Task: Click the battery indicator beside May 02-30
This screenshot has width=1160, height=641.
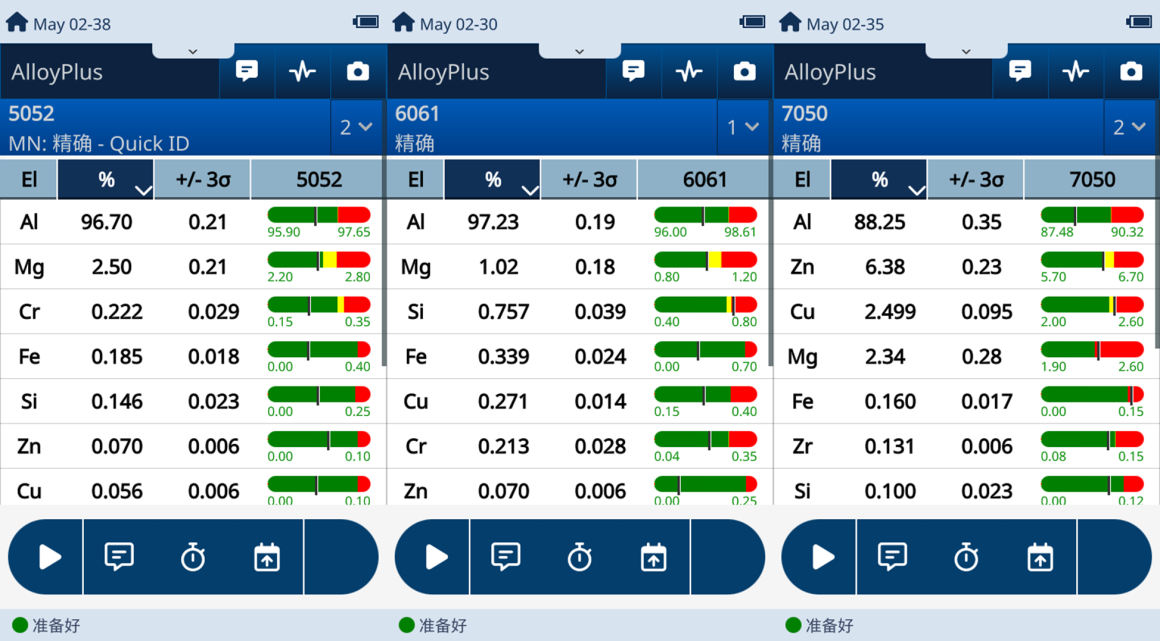Action: click(752, 22)
